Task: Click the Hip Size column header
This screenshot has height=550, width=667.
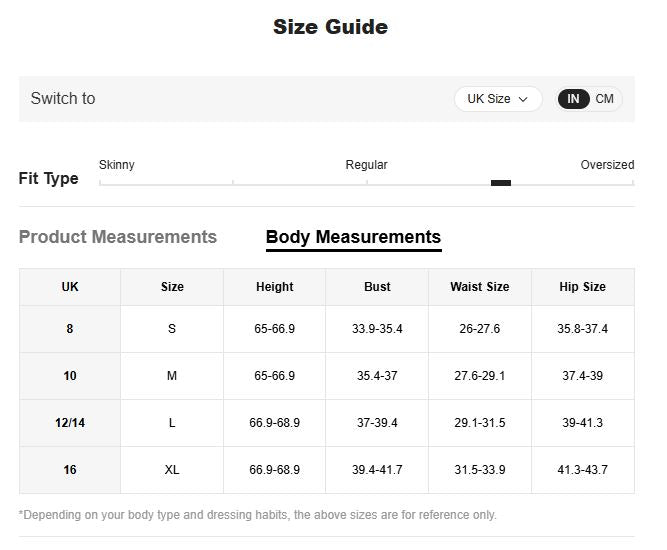Action: coord(582,287)
